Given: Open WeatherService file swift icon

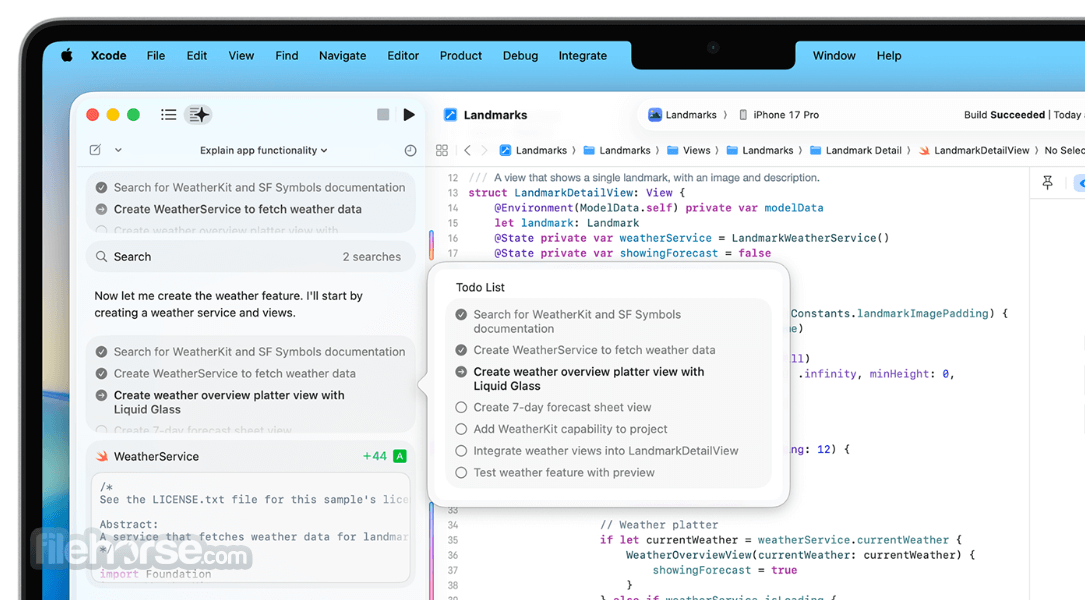Looking at the screenshot, I should point(102,457).
